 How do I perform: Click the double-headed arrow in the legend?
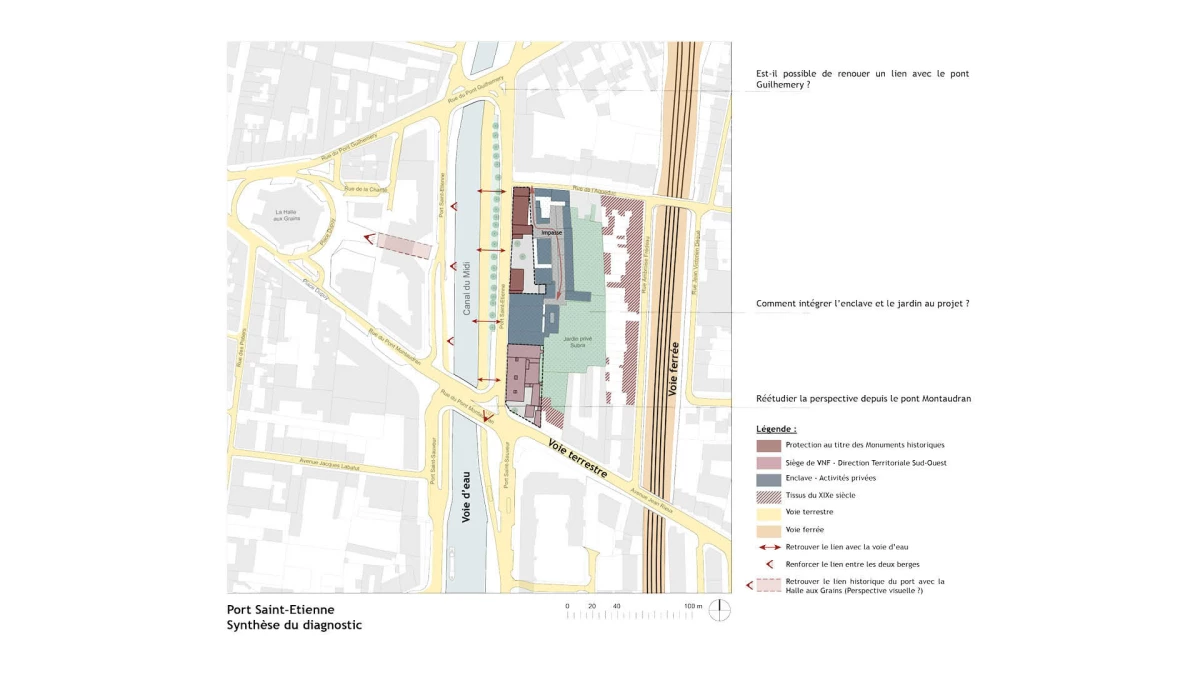tap(768, 547)
